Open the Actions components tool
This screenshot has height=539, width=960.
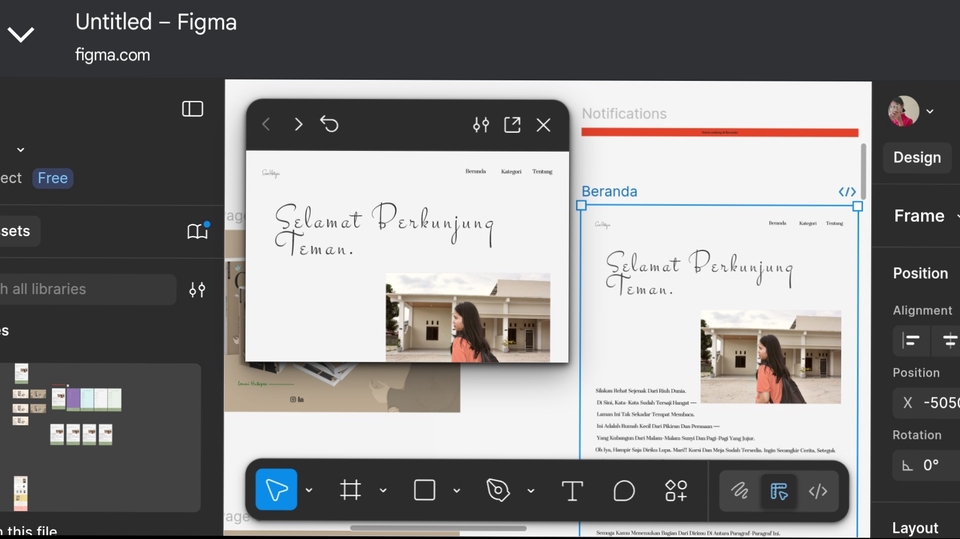[x=676, y=490]
